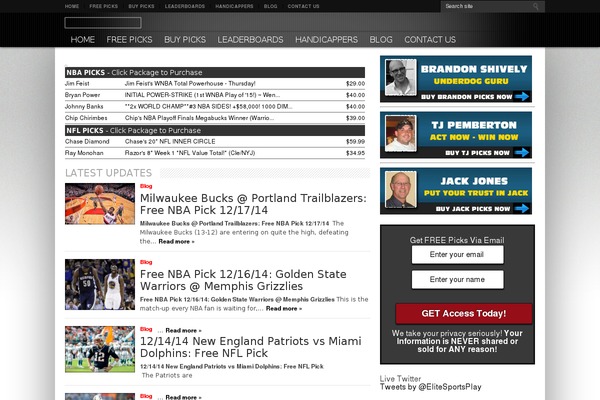Select HOME in the main navigation
The height and width of the screenshot is (400, 600).
tap(83, 39)
